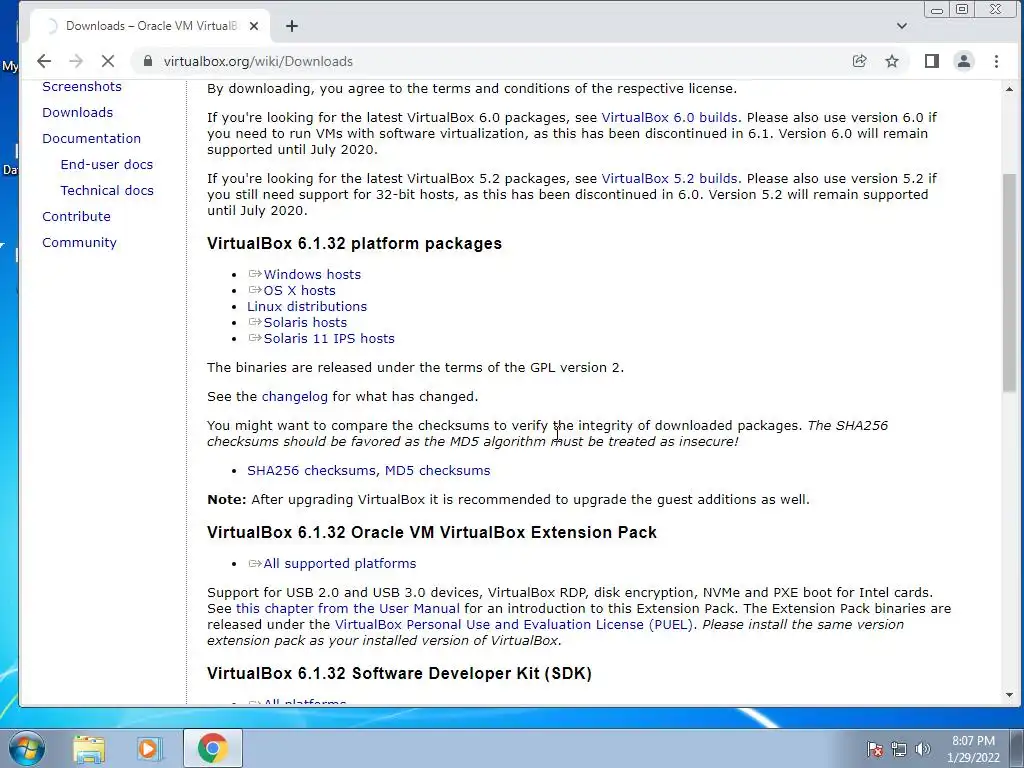Open a new tab with plus
This screenshot has width=1024, height=768.
pos(292,26)
